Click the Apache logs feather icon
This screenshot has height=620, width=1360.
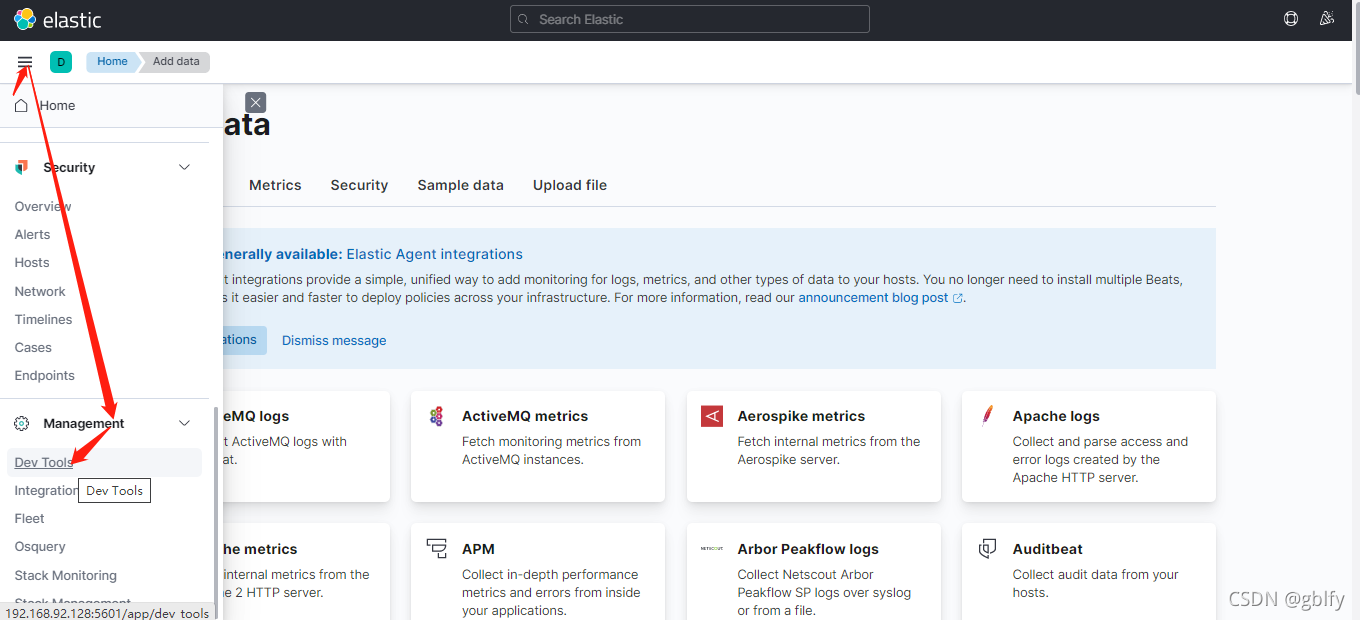pos(987,416)
